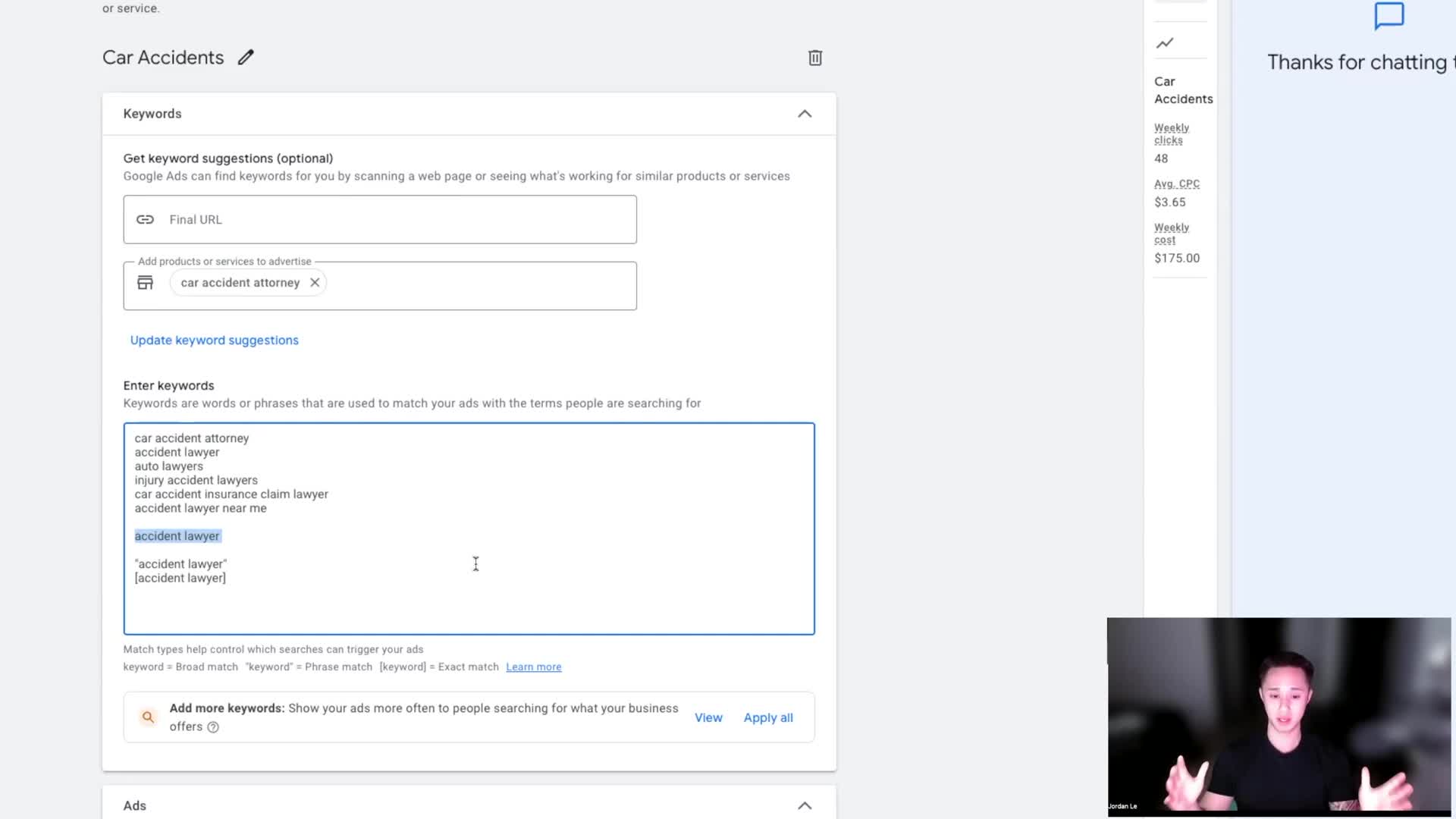Viewport: 1456px width, 819px height.
Task: Click the Weekly cost metric label
Action: (x=1172, y=234)
